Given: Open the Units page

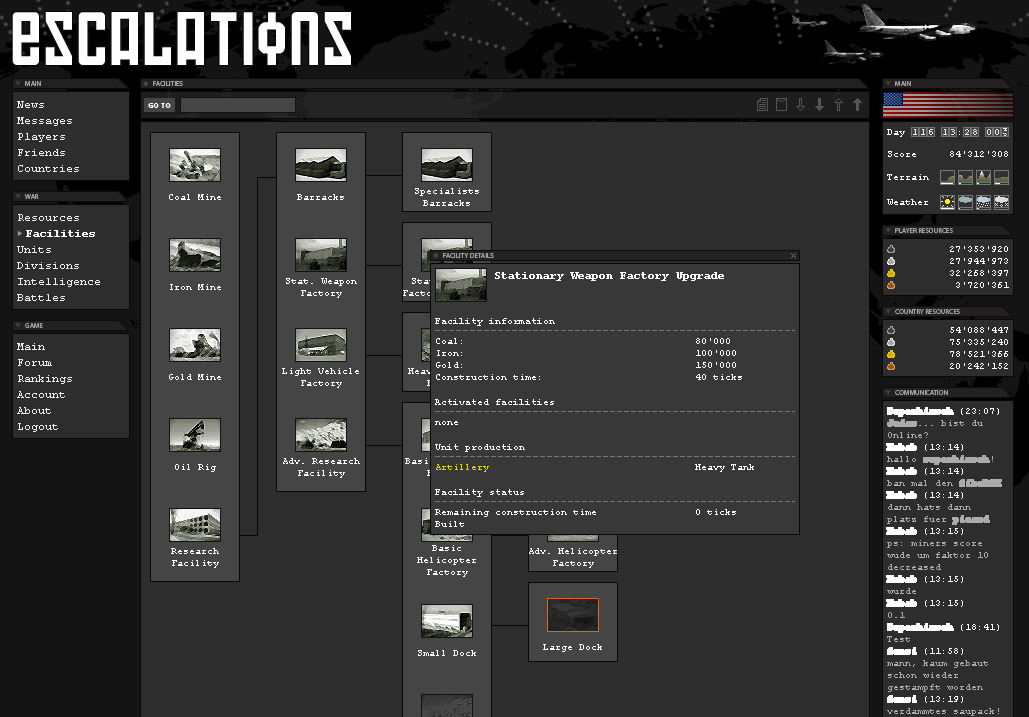Looking at the screenshot, I should 34,250.
